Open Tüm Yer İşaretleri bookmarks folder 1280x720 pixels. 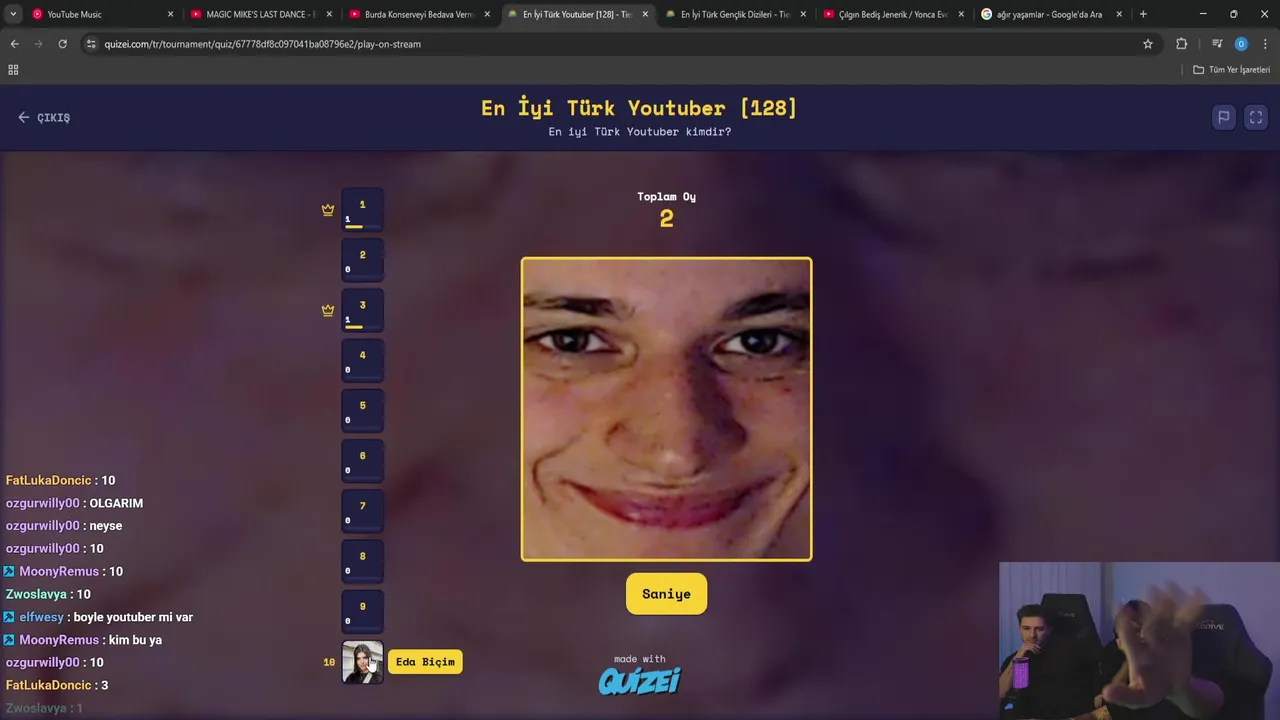click(1231, 70)
